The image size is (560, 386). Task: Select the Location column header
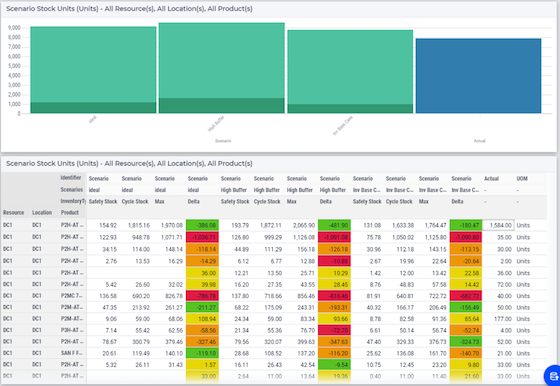(x=42, y=213)
